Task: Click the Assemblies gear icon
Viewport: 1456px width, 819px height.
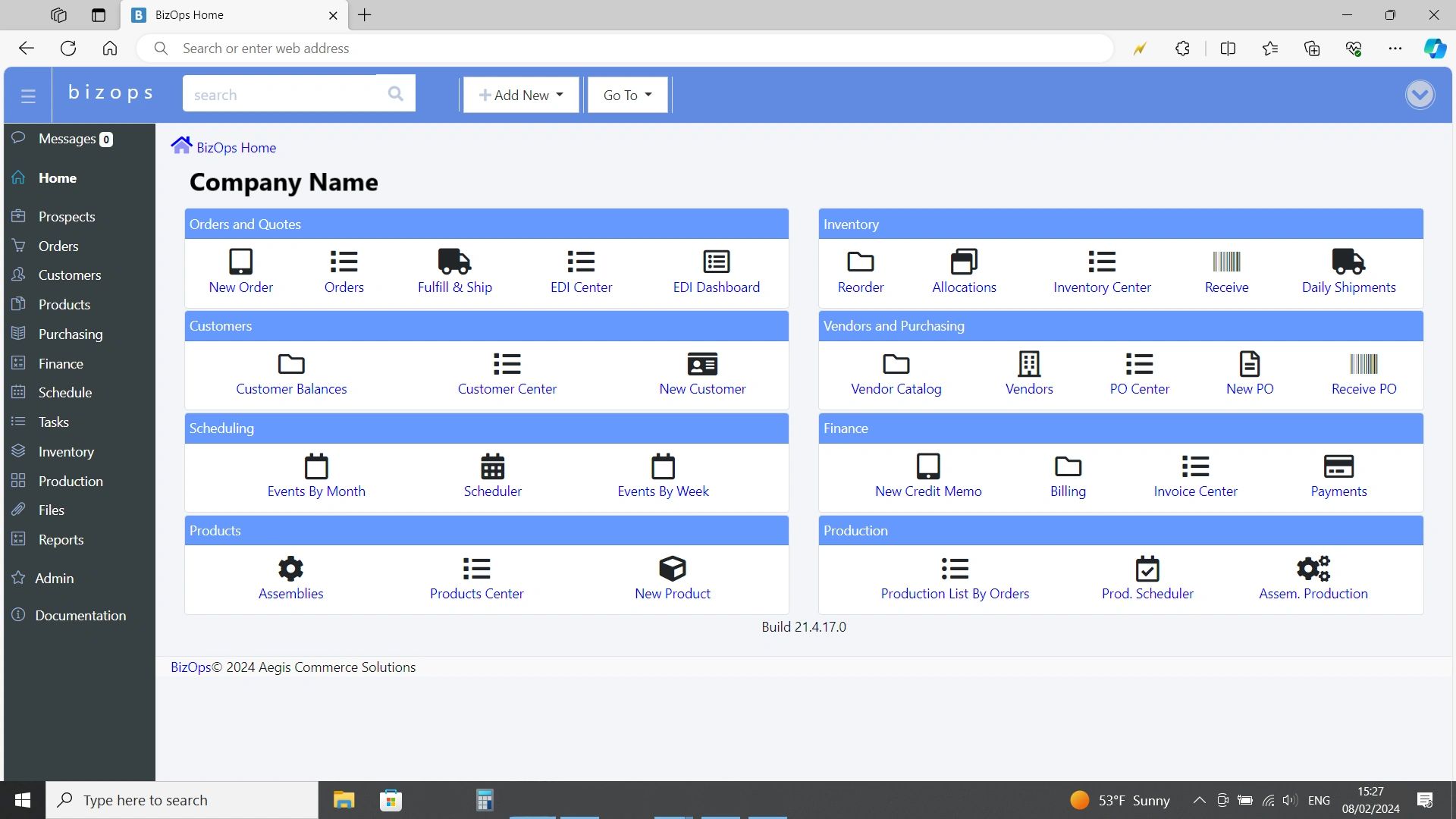Action: pos(290,569)
